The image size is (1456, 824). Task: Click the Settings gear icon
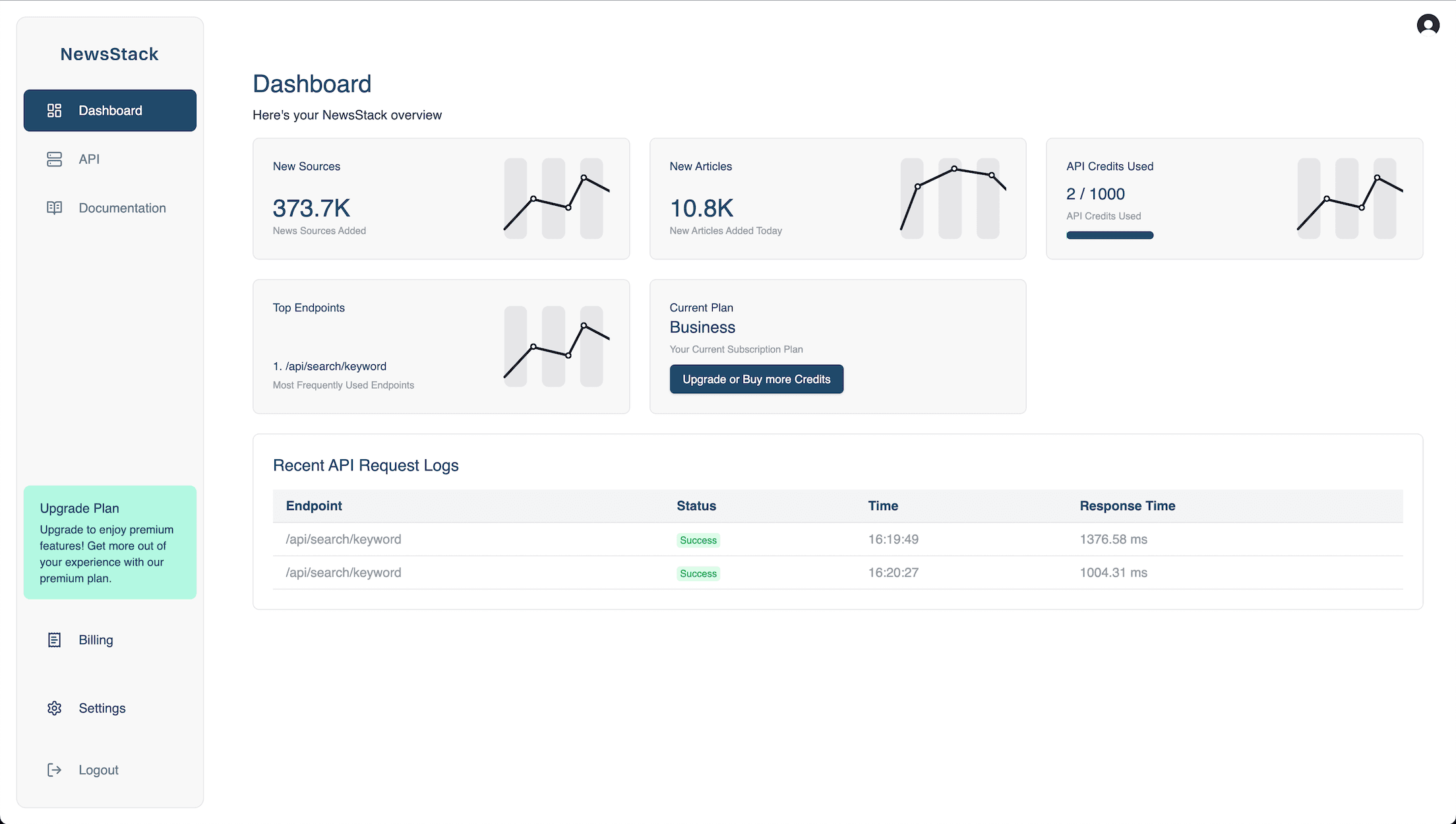[x=54, y=708]
